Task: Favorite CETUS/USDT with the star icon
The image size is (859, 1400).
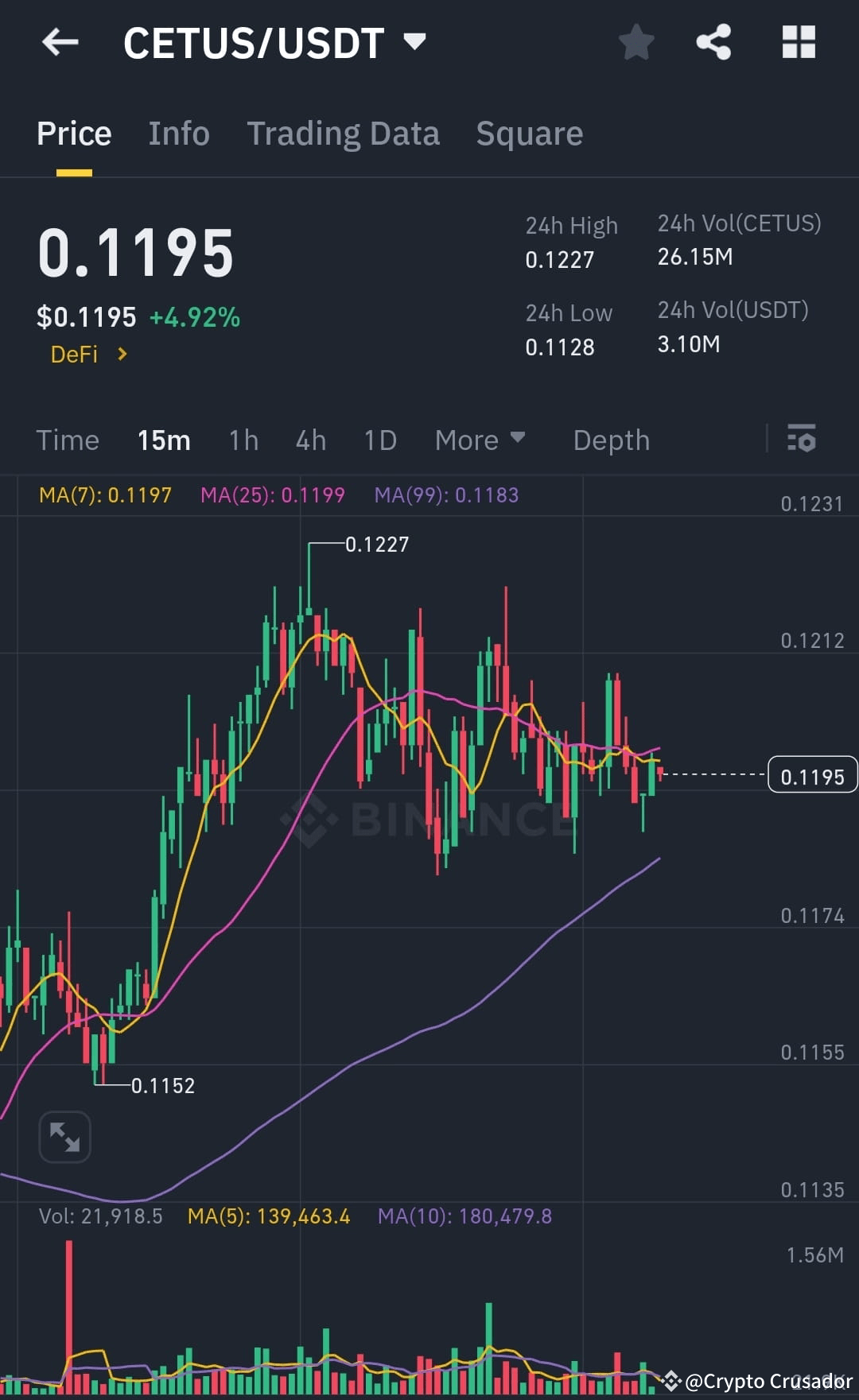Action: click(636, 43)
